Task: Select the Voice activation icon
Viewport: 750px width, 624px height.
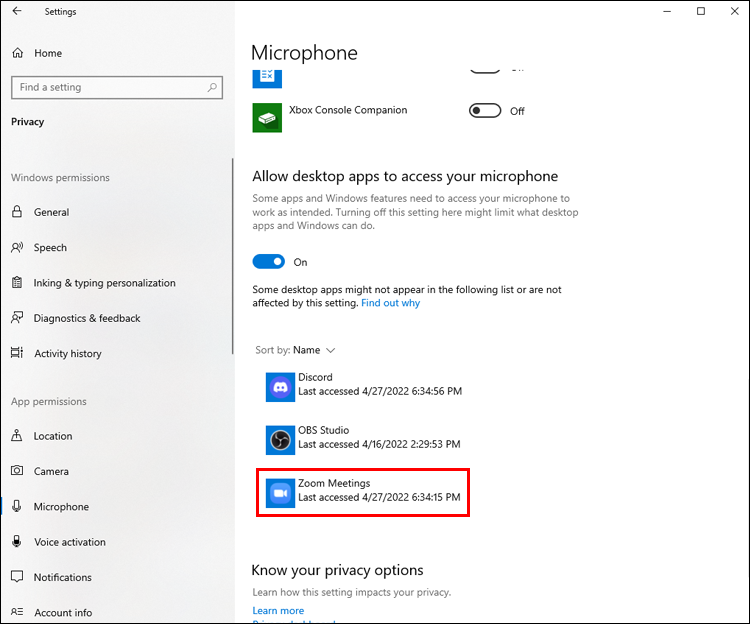Action: coord(17,541)
